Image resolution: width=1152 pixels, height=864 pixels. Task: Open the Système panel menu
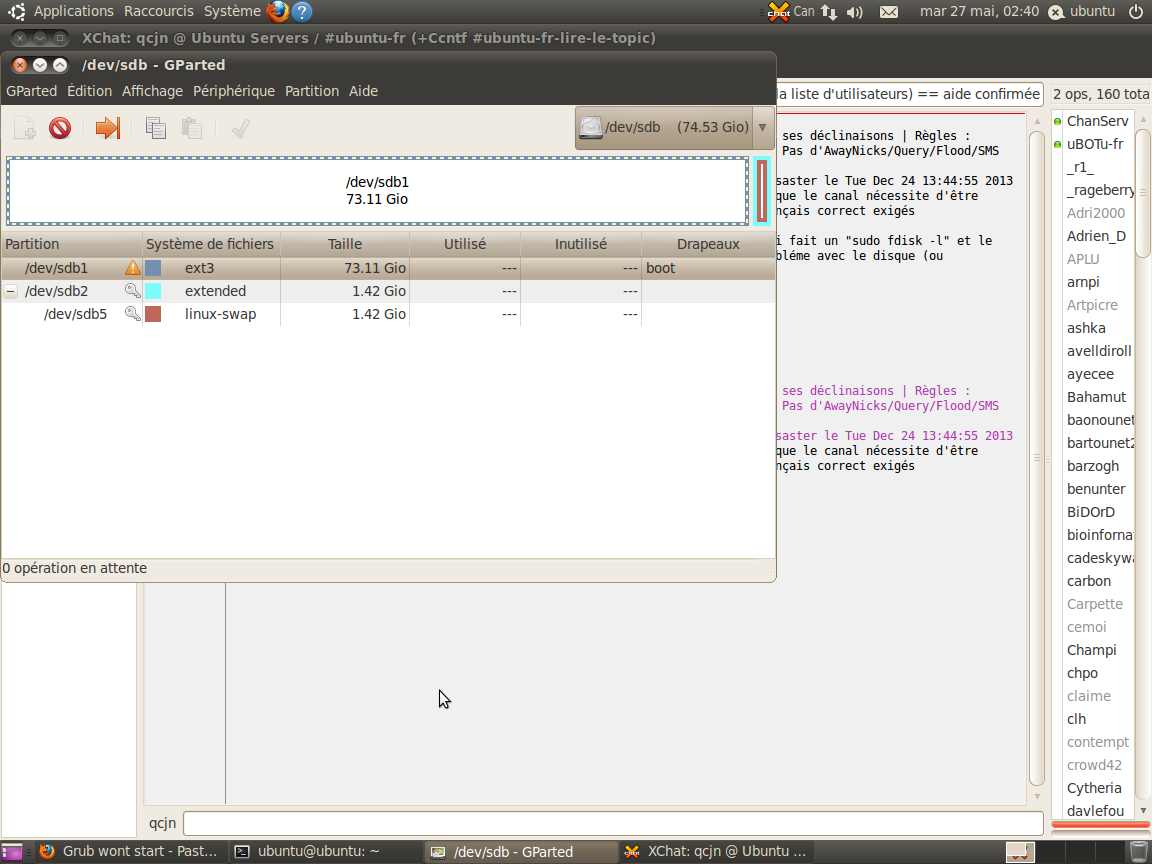point(232,11)
